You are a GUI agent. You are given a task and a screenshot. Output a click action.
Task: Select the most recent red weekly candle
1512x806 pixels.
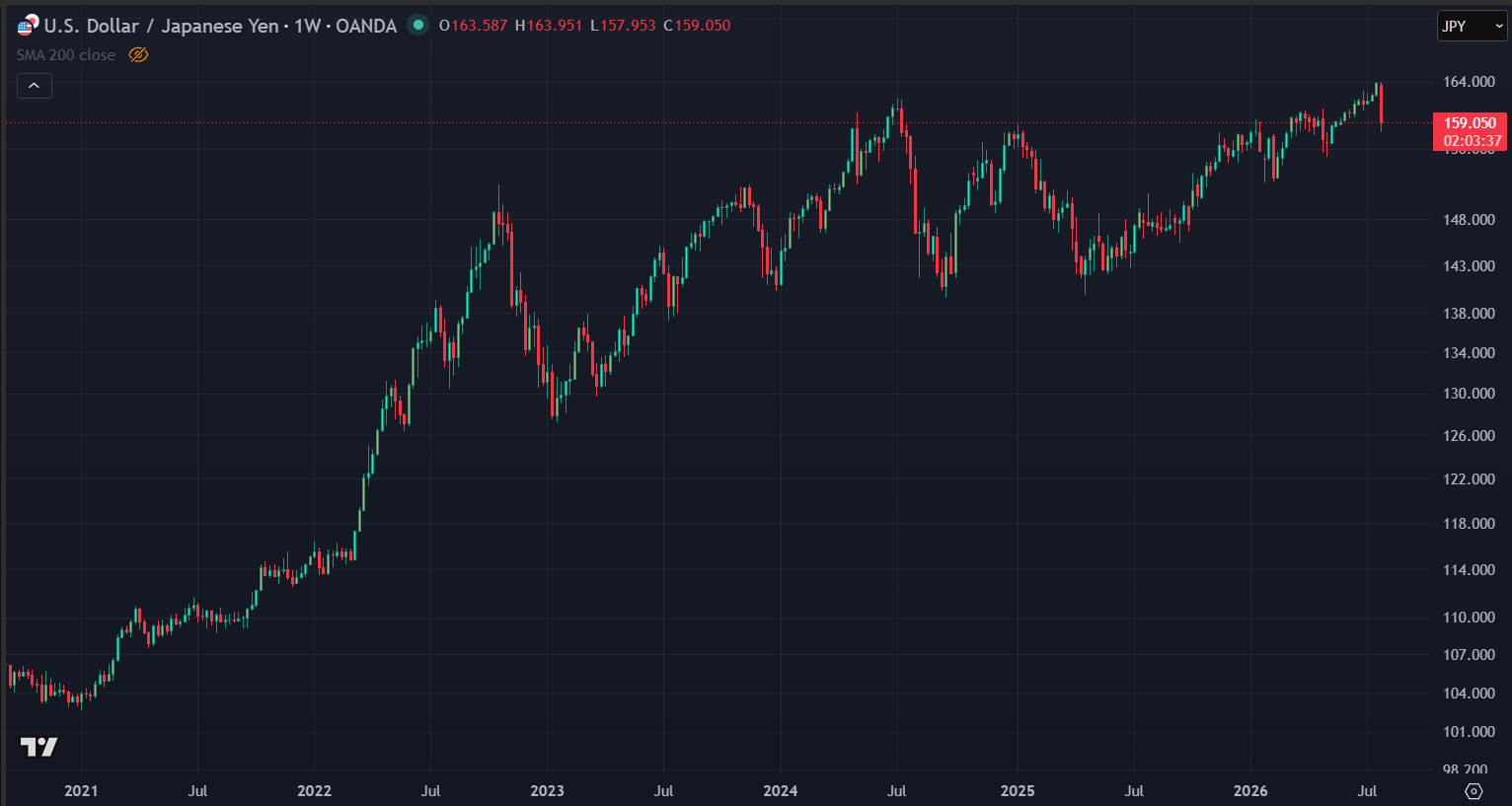click(1381, 105)
